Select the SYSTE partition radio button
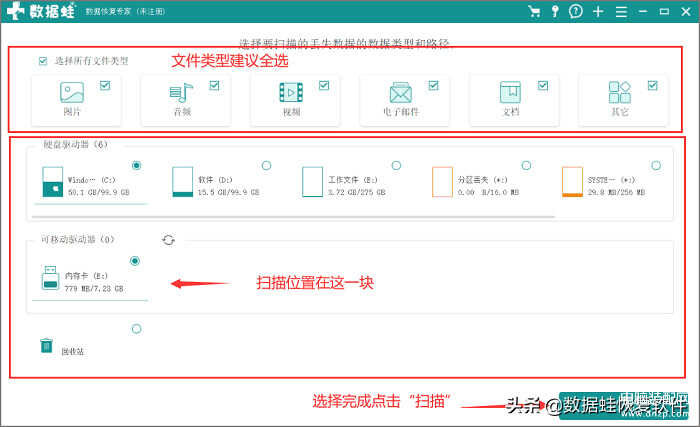This screenshot has height=427, width=700. 656,165
